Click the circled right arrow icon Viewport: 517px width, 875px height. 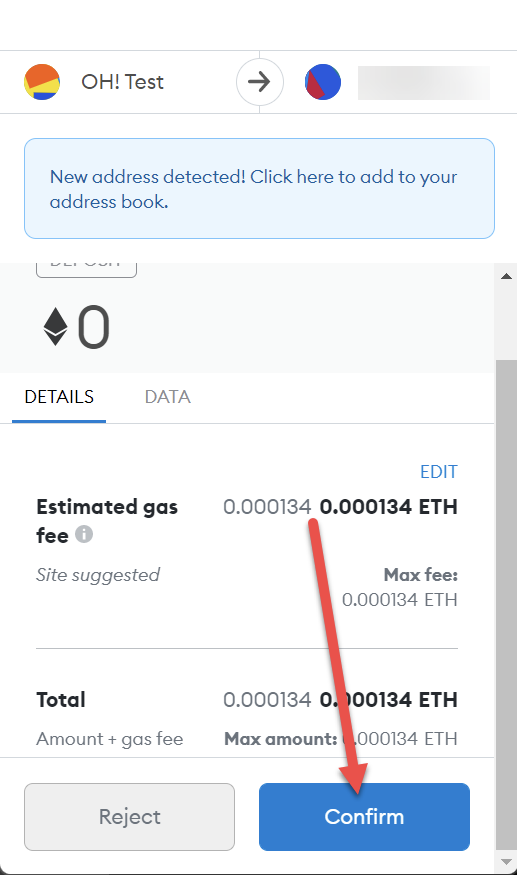pyautogui.click(x=260, y=82)
